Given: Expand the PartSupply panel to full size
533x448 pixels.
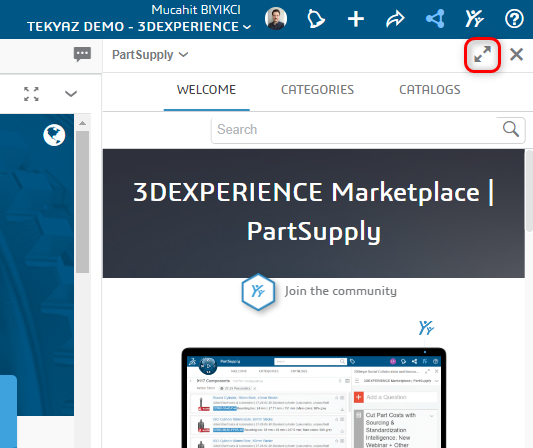Looking at the screenshot, I should [482, 54].
